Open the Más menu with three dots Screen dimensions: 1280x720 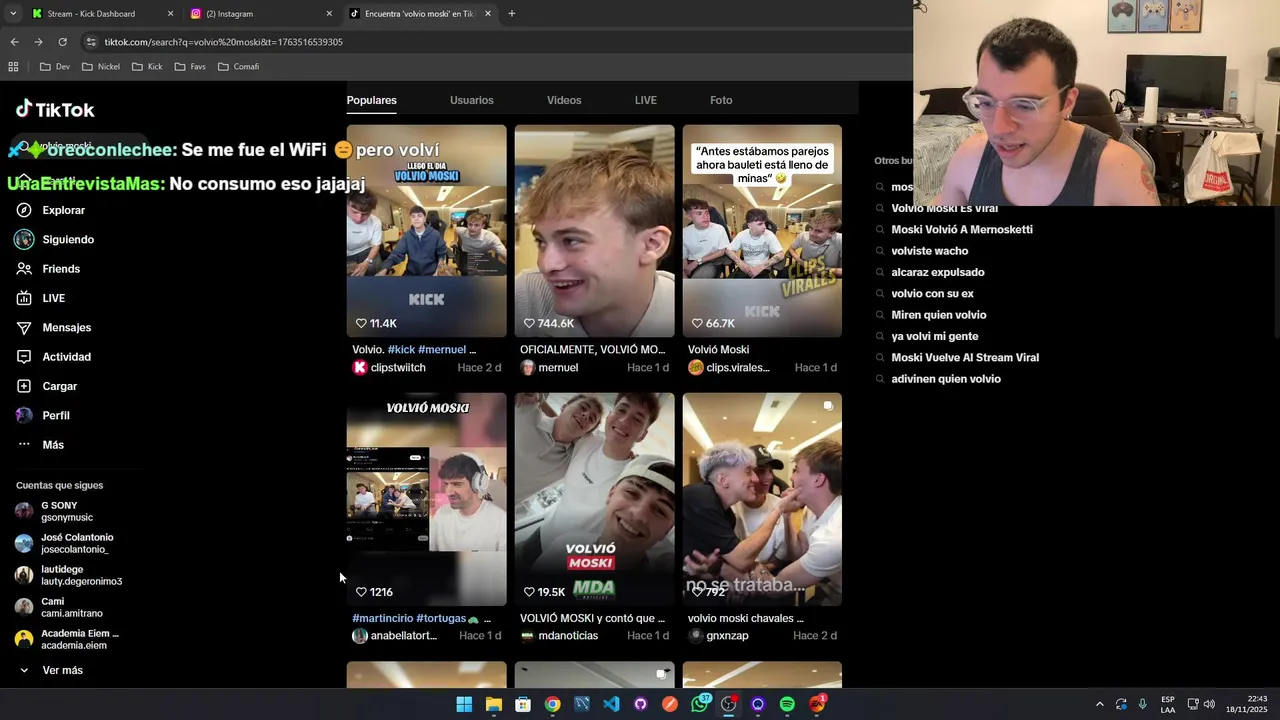[40, 445]
